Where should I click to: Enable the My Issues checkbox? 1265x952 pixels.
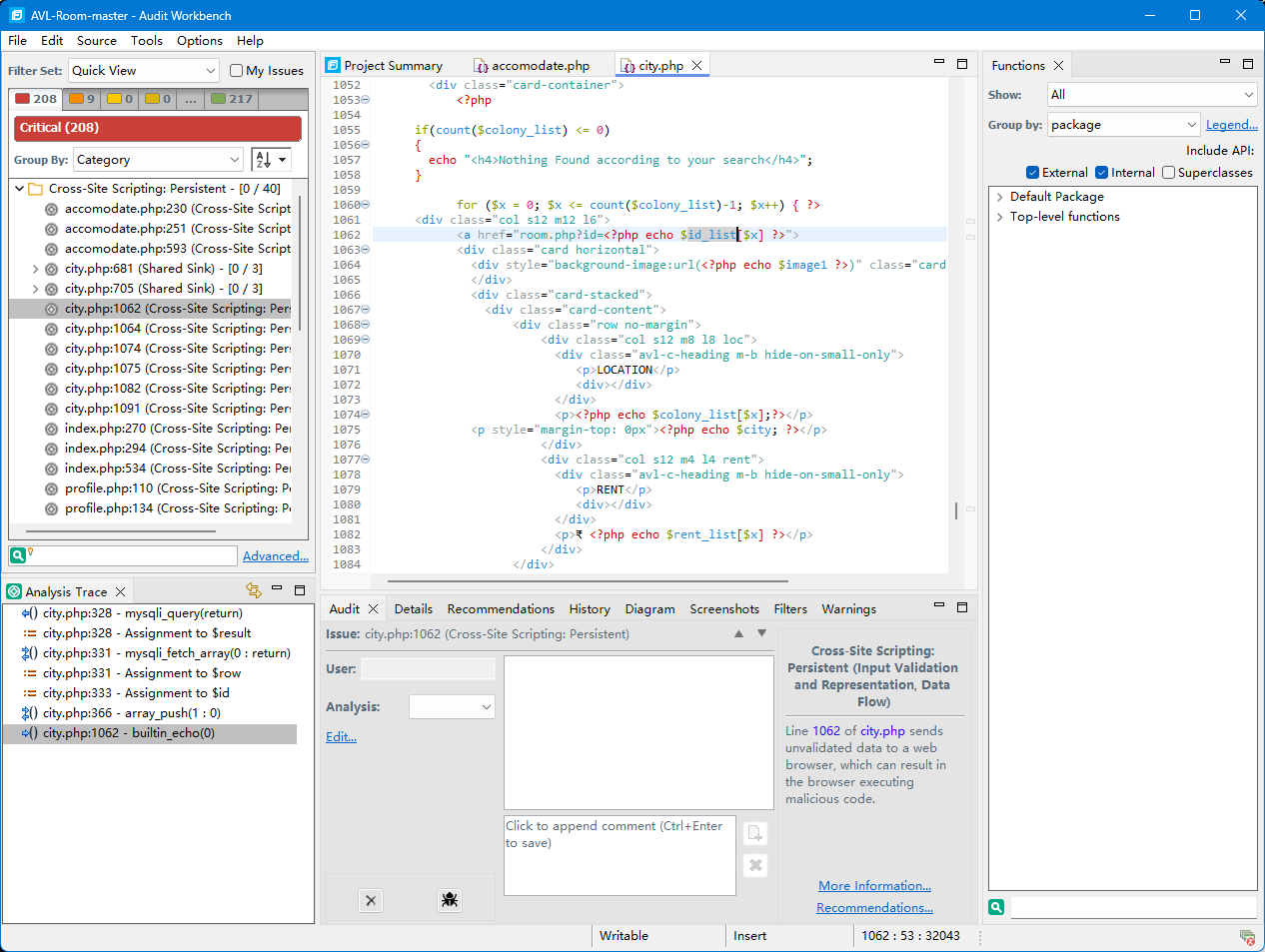point(237,71)
